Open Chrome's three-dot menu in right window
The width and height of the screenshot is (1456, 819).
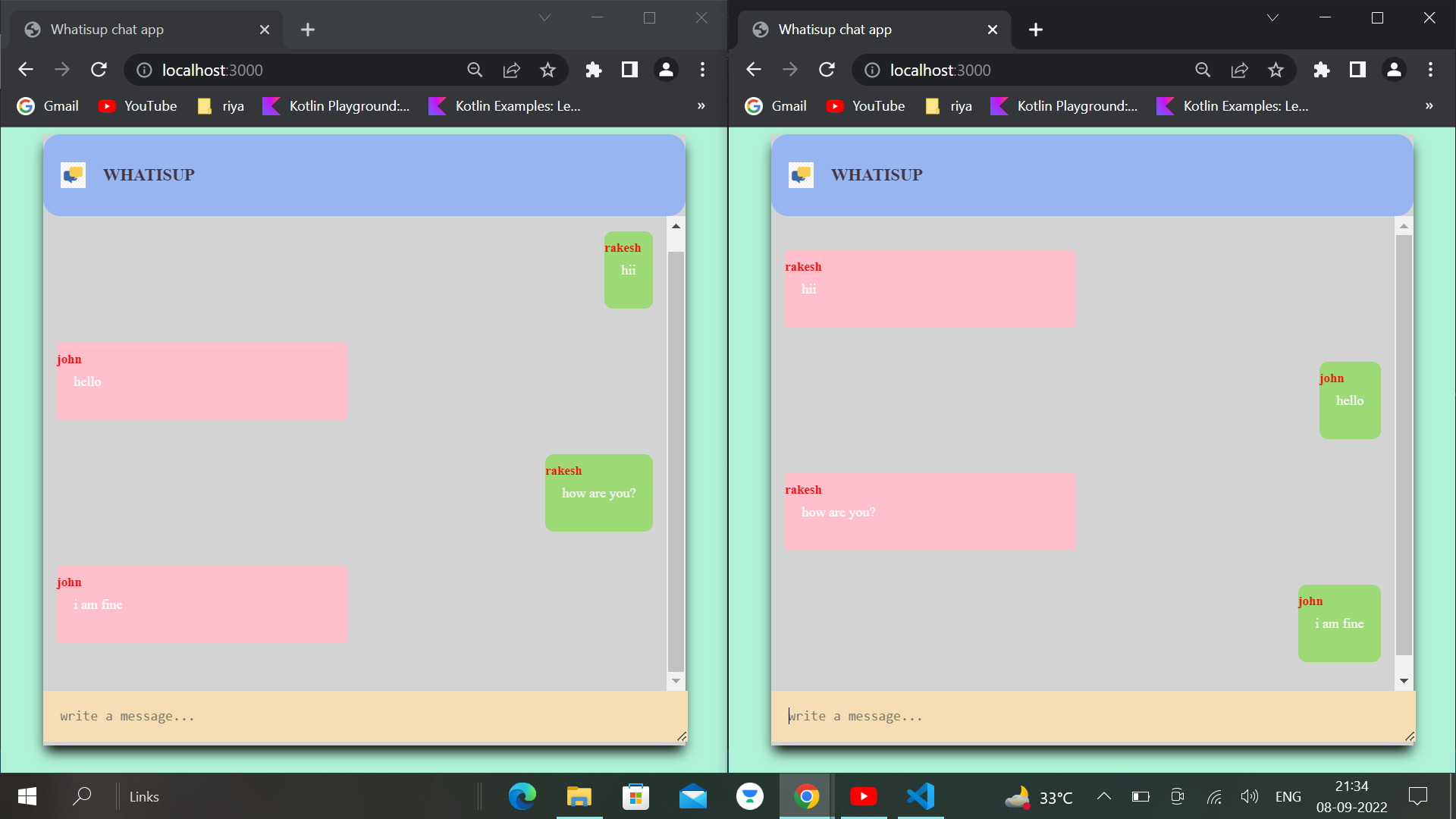coord(1431,69)
